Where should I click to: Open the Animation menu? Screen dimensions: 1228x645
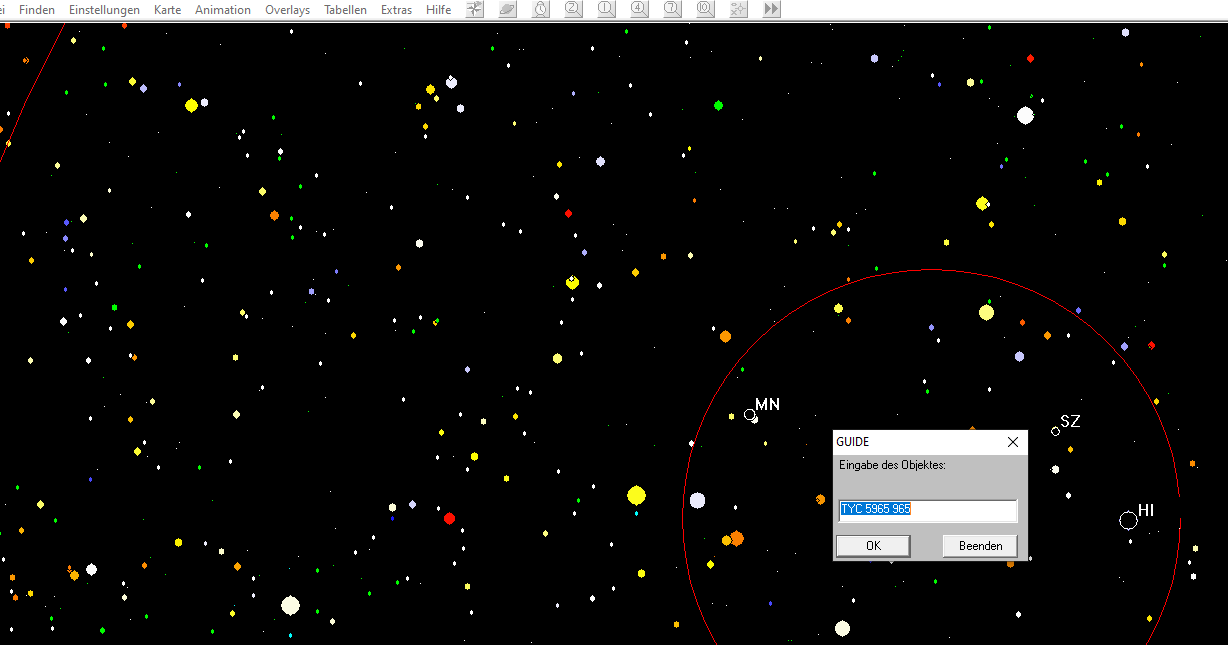pyautogui.click(x=223, y=10)
